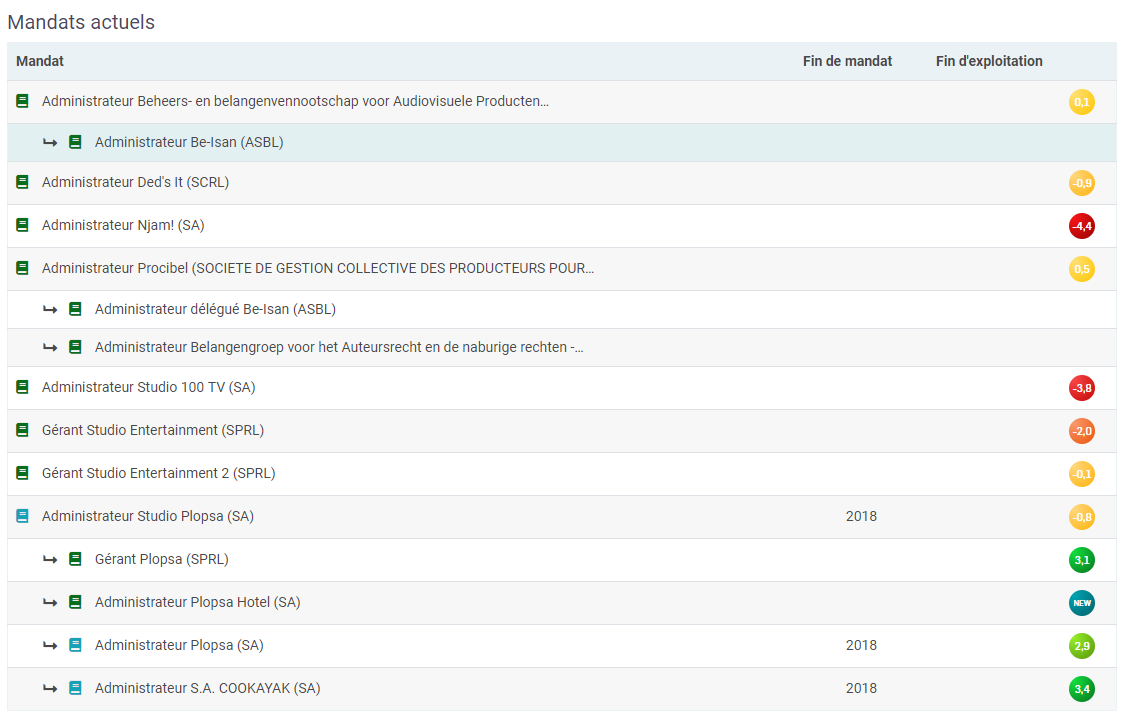Click the Fin d'exploitation column header

point(988,62)
